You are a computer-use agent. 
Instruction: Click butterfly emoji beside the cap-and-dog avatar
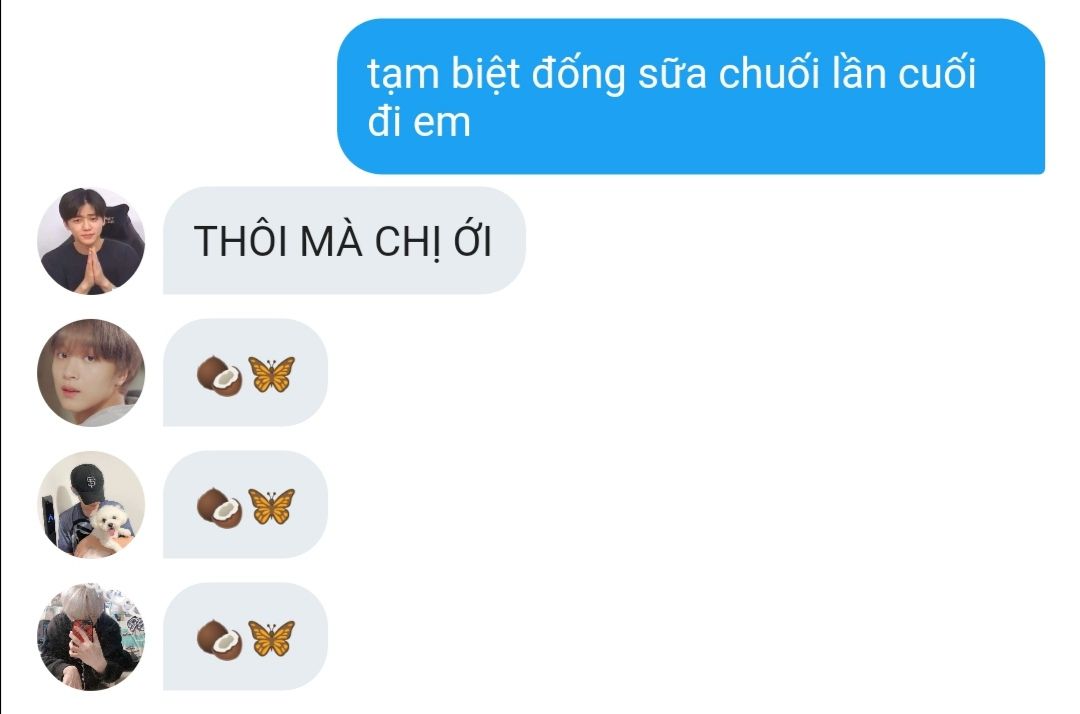point(271,507)
